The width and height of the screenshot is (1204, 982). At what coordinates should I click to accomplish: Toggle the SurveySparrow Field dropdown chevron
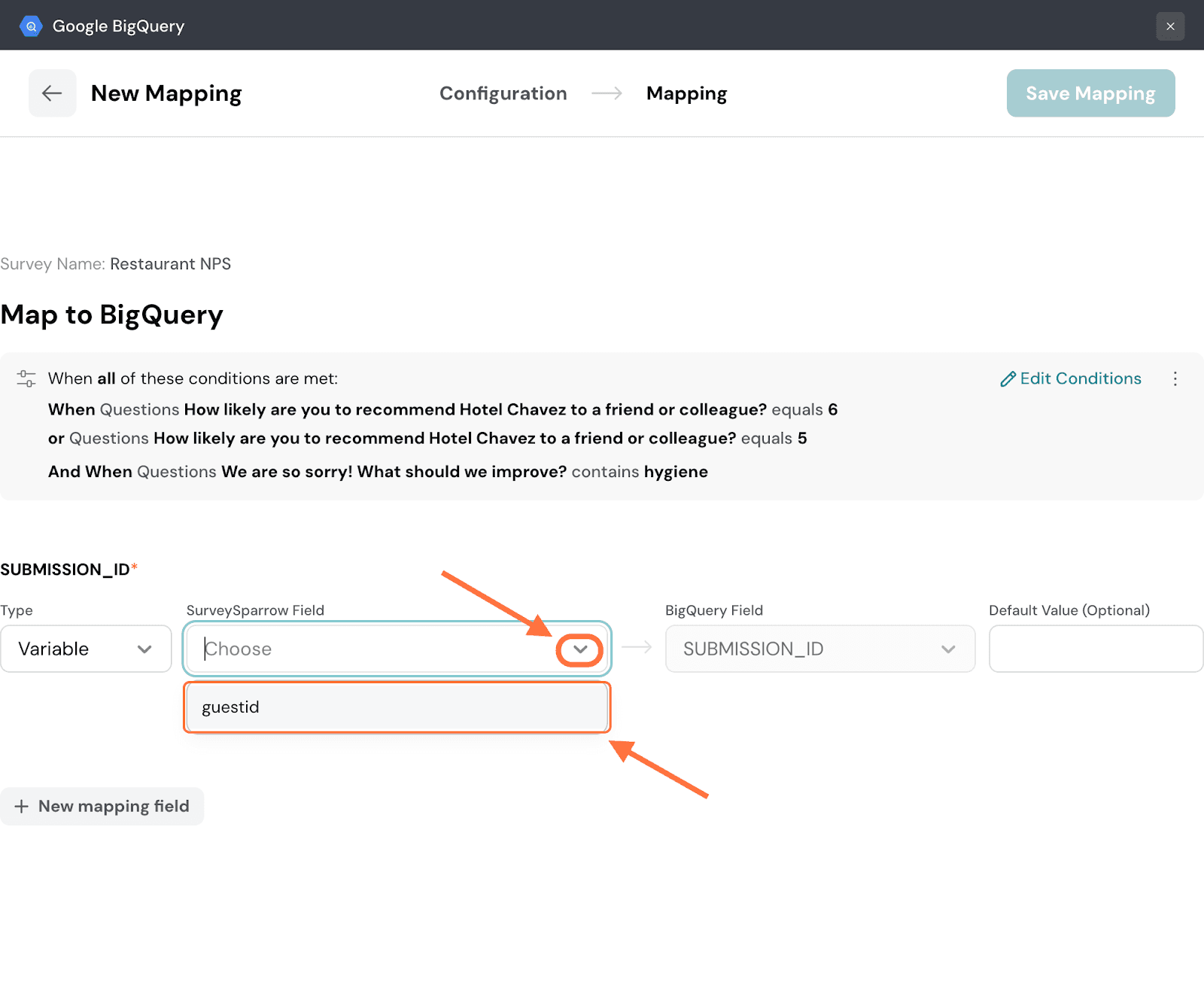pos(579,649)
